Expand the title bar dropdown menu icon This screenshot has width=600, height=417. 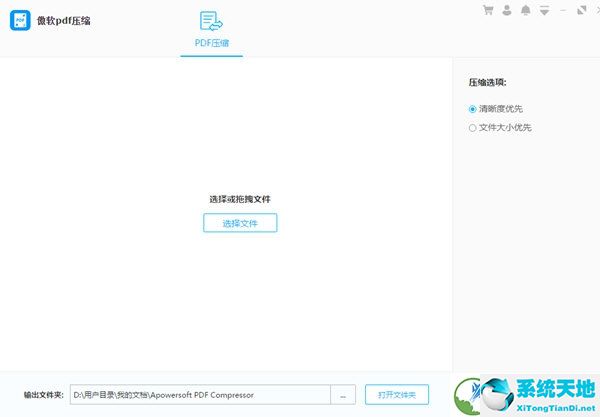pyautogui.click(x=545, y=11)
